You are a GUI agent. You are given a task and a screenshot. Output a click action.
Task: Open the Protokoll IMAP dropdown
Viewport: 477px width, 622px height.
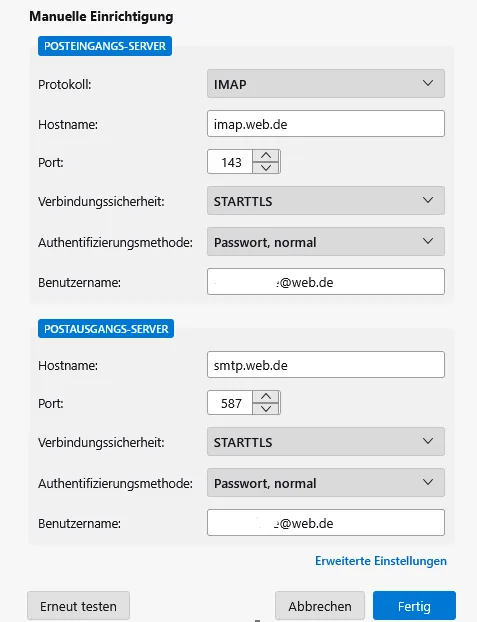point(326,84)
